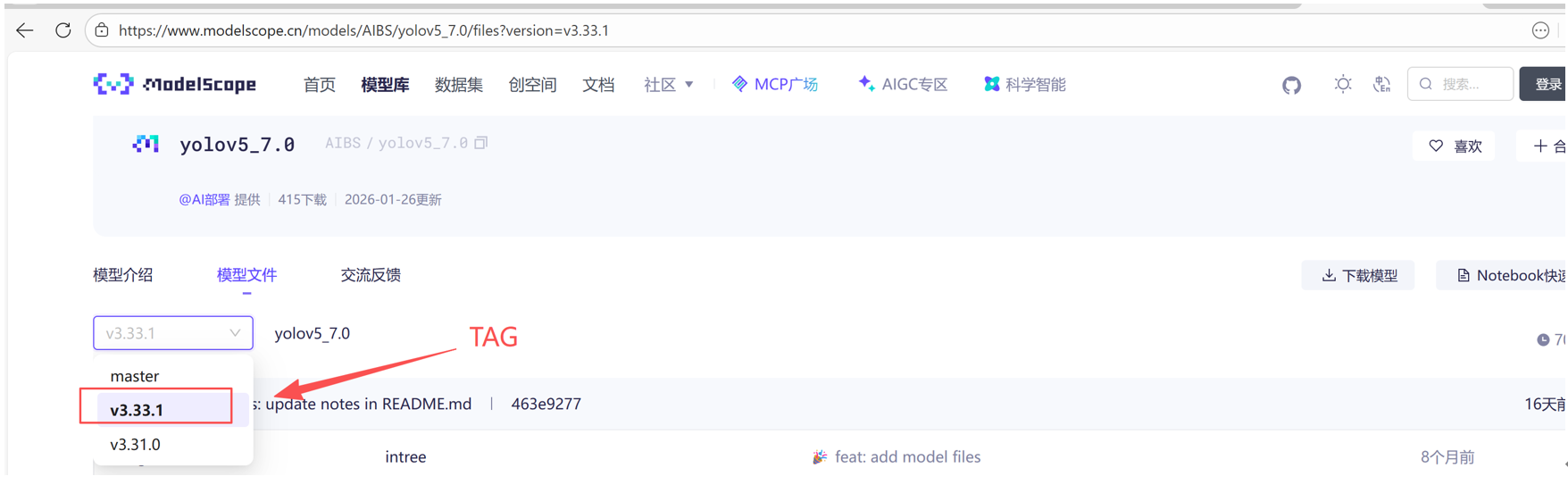Click the heart icon on 喜欢
Screen dimensions: 1568x493
(x=1436, y=146)
